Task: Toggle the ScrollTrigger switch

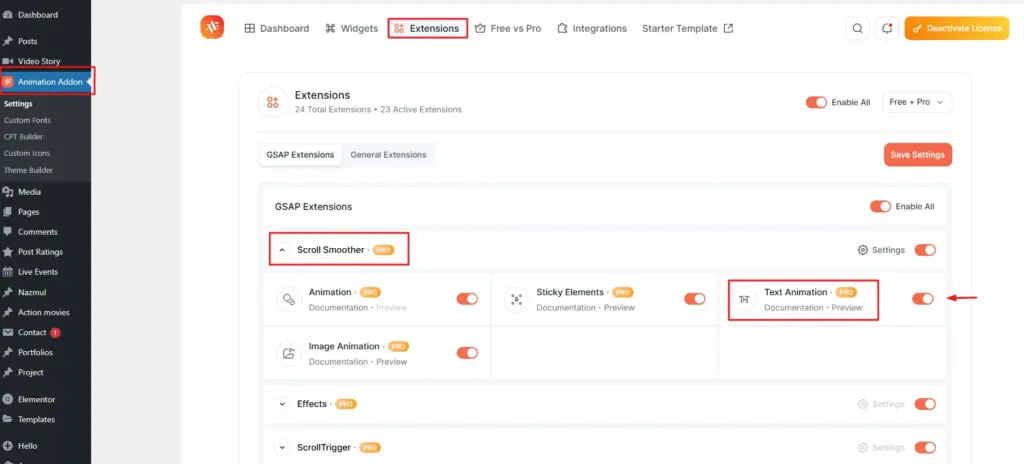Action: (x=925, y=448)
